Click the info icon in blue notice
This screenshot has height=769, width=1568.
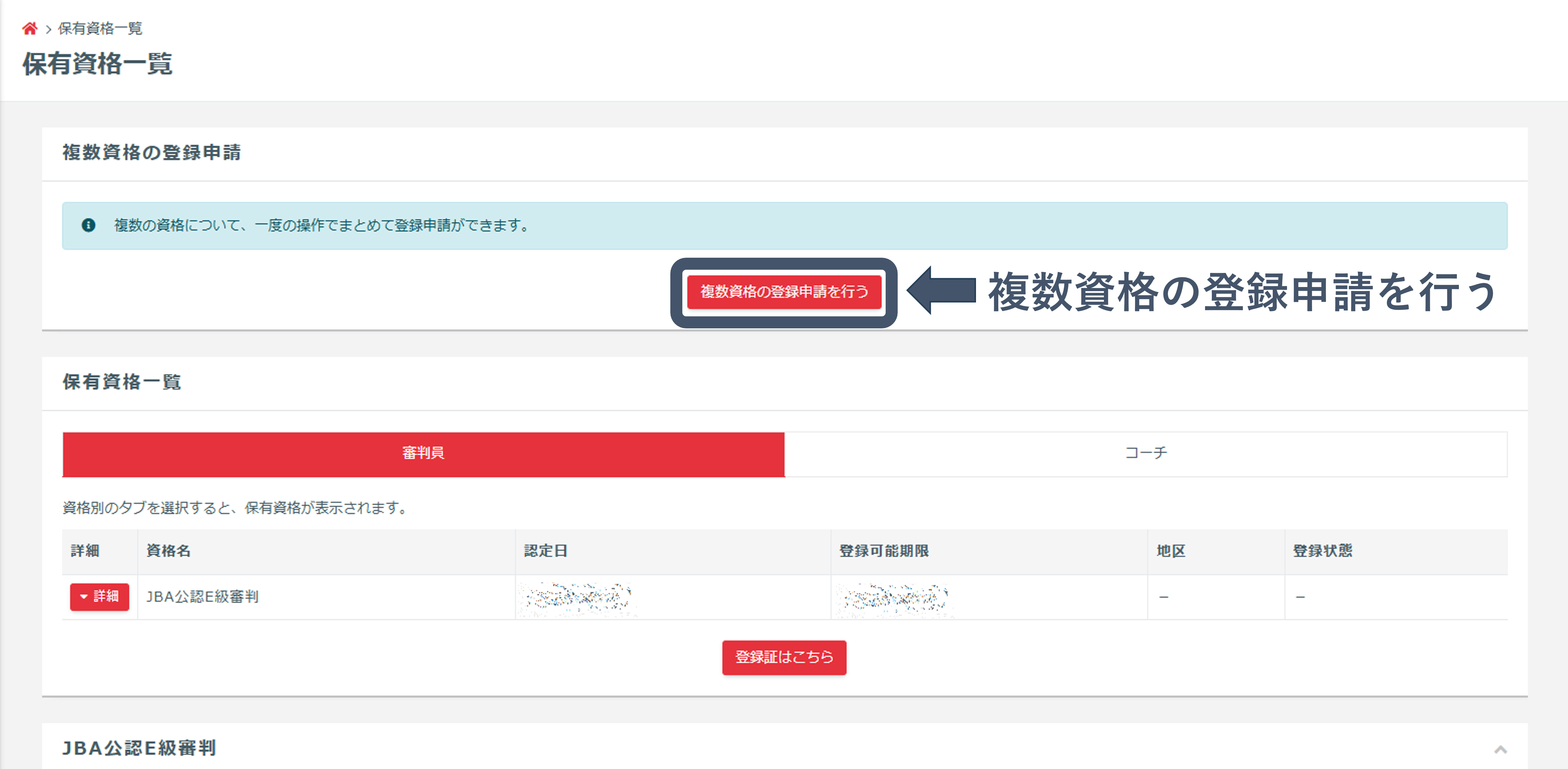(x=88, y=225)
